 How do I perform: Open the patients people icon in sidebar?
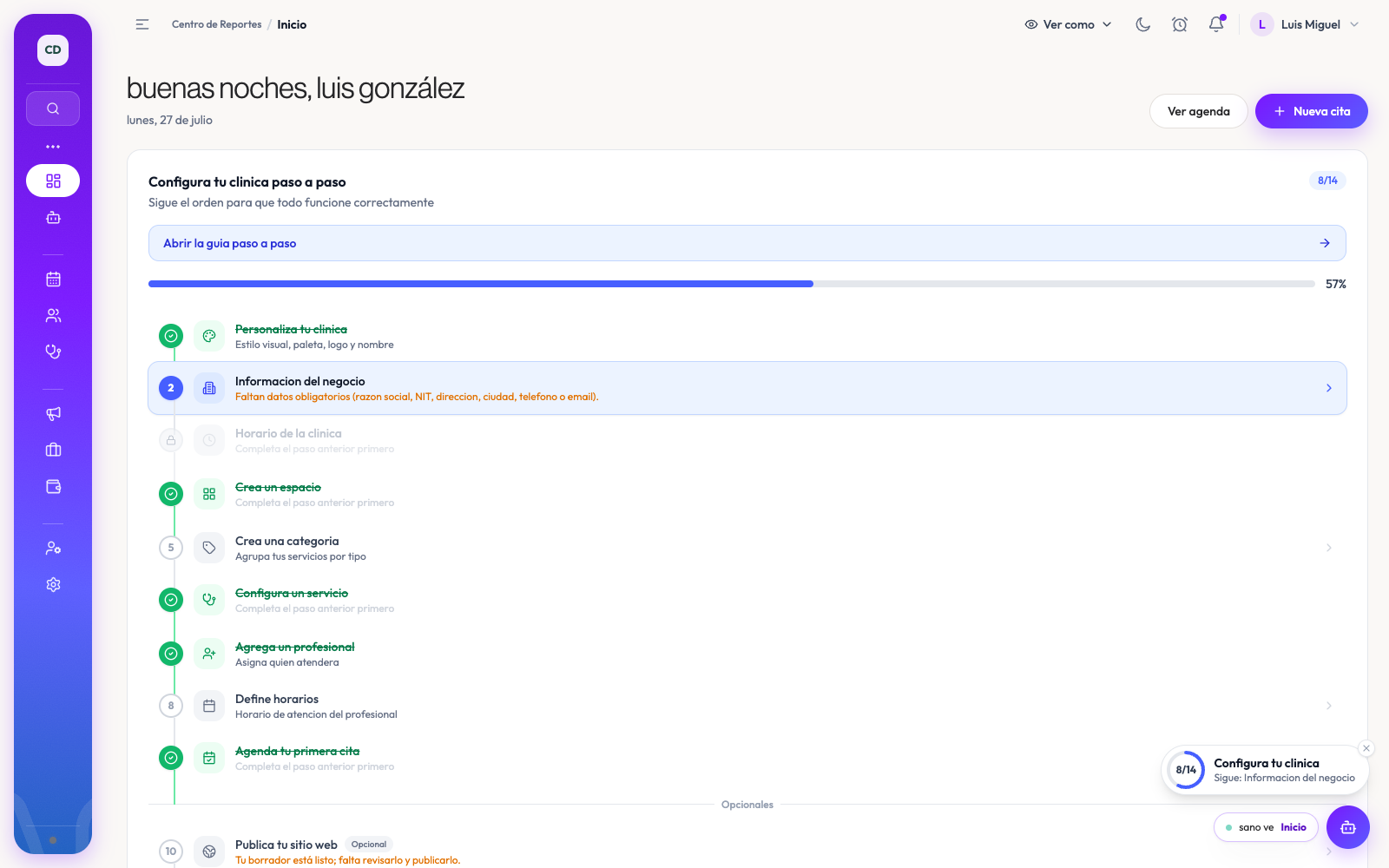(53, 315)
